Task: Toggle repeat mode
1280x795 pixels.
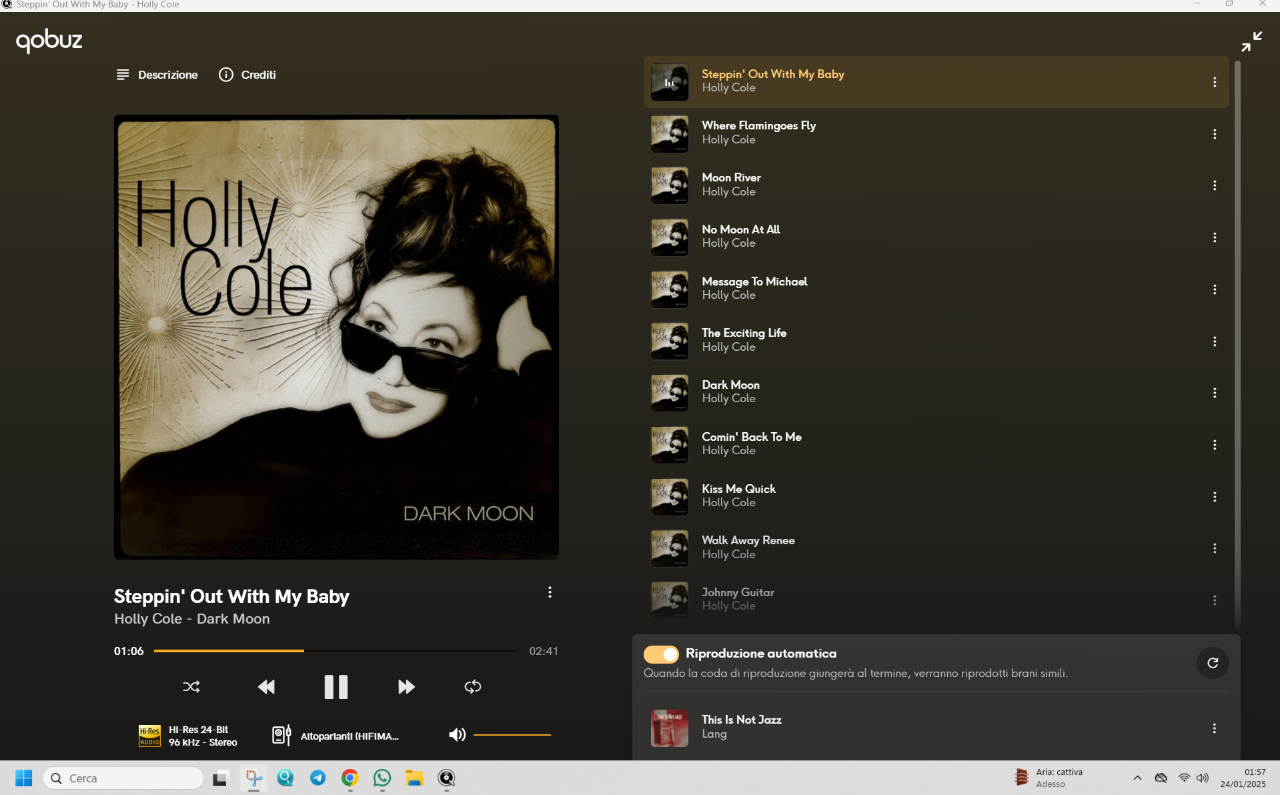Action: point(473,687)
